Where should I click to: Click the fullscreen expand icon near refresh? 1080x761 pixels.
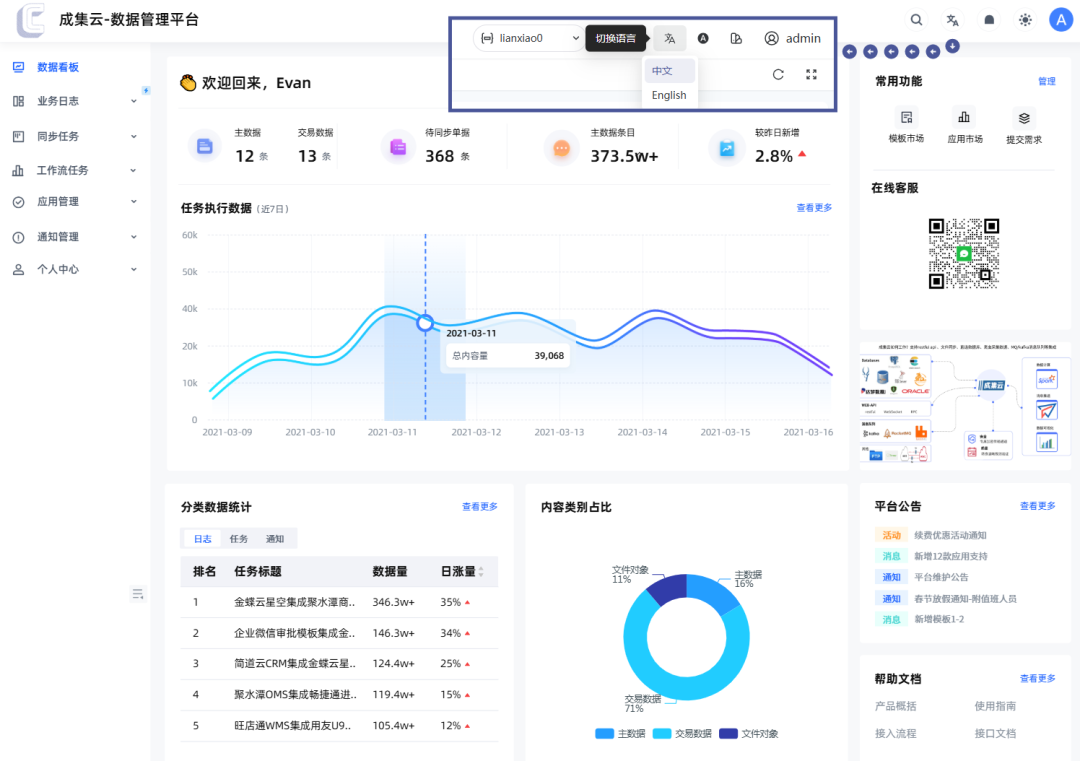click(x=812, y=74)
